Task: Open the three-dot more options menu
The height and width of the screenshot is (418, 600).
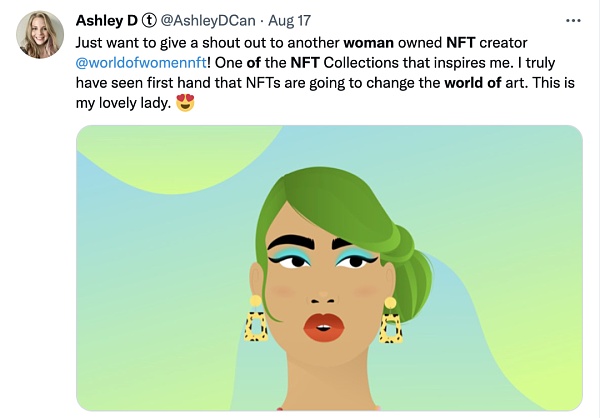Action: (x=573, y=20)
